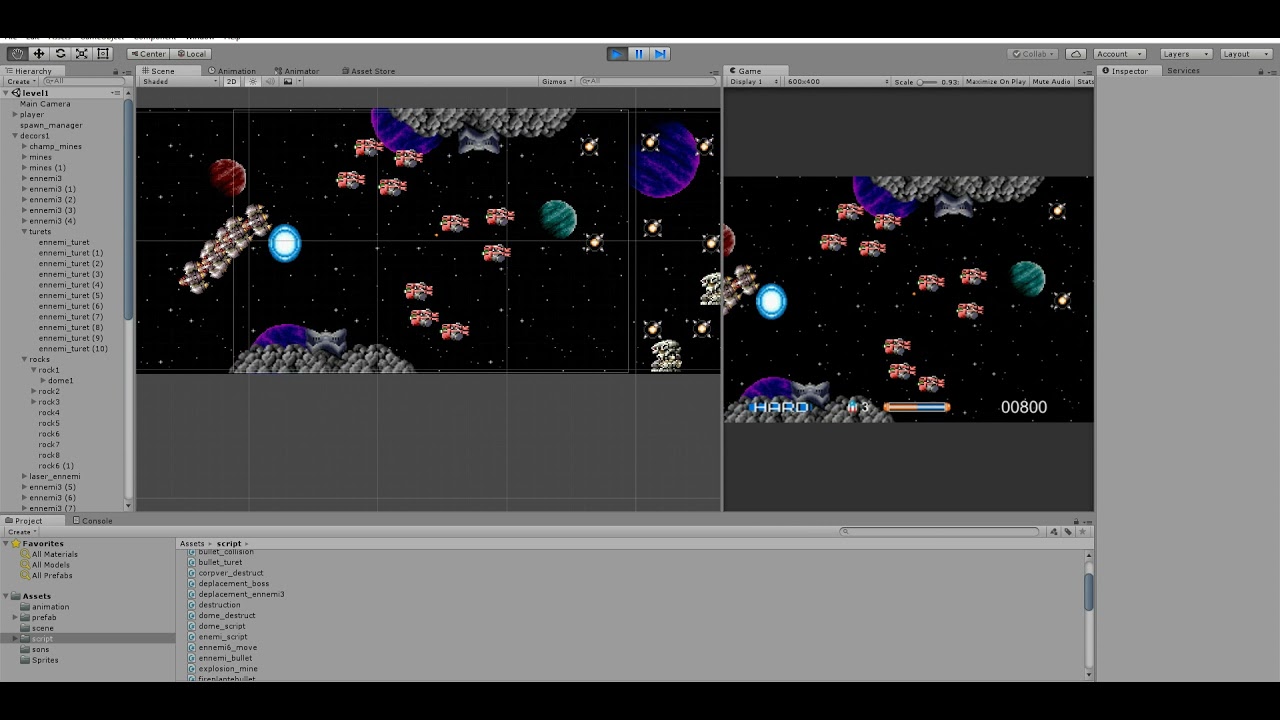Select the Move tool
The width and height of the screenshot is (1280, 720).
(x=39, y=54)
